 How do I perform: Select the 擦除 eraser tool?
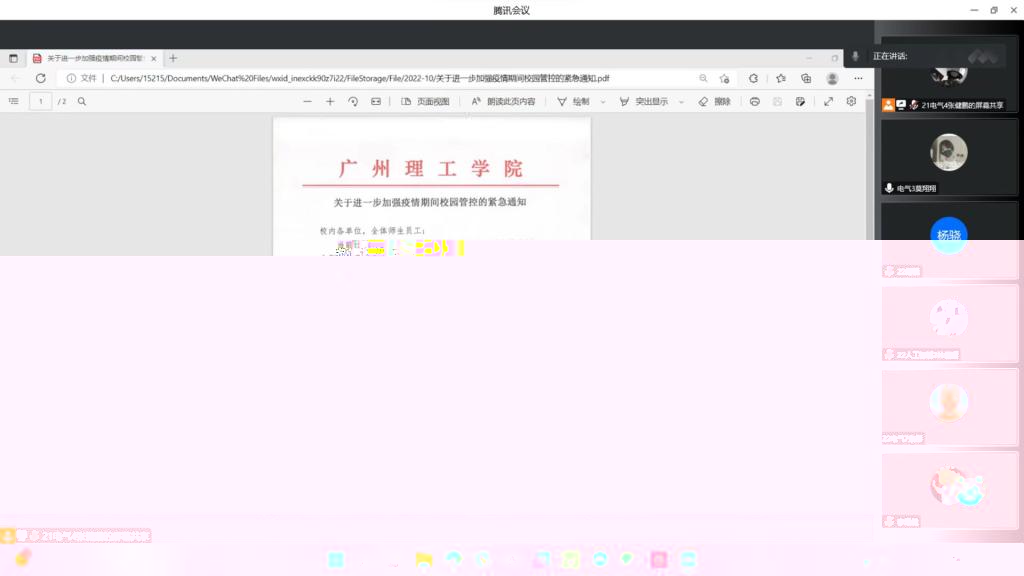(x=714, y=101)
